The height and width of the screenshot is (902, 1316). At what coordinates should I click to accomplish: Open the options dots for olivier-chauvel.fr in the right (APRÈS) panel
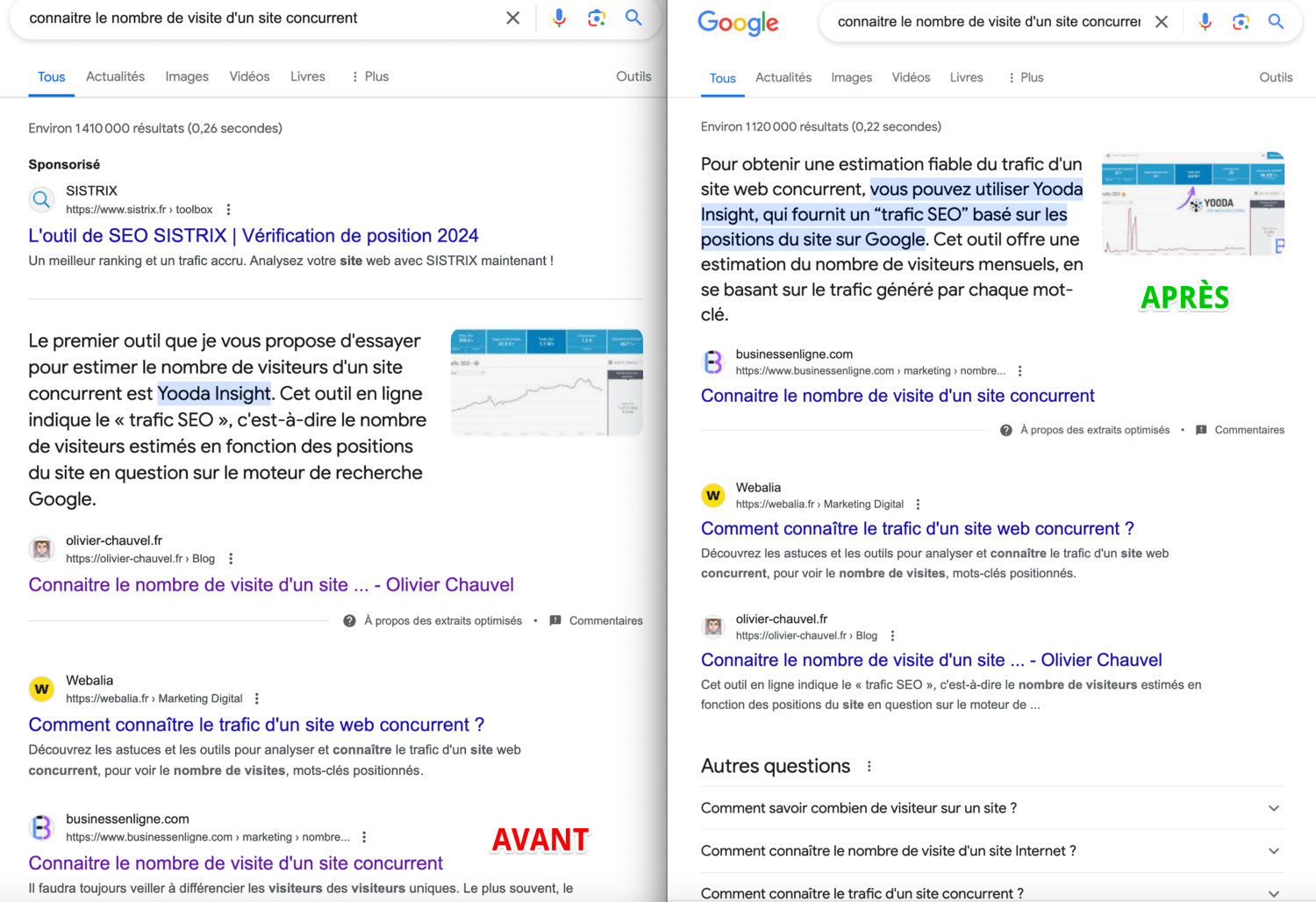[892, 636]
